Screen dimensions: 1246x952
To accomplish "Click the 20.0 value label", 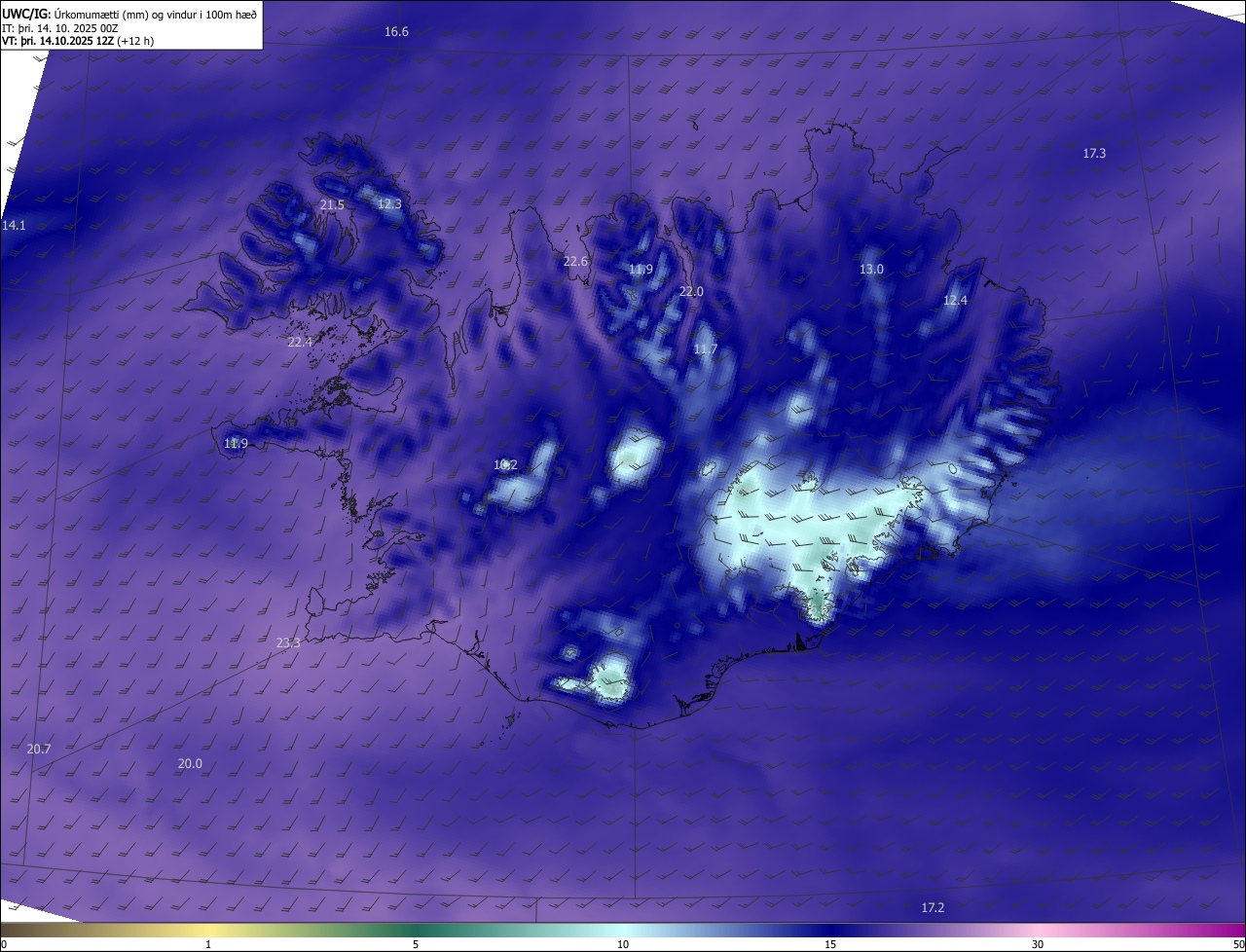I will tap(190, 764).
